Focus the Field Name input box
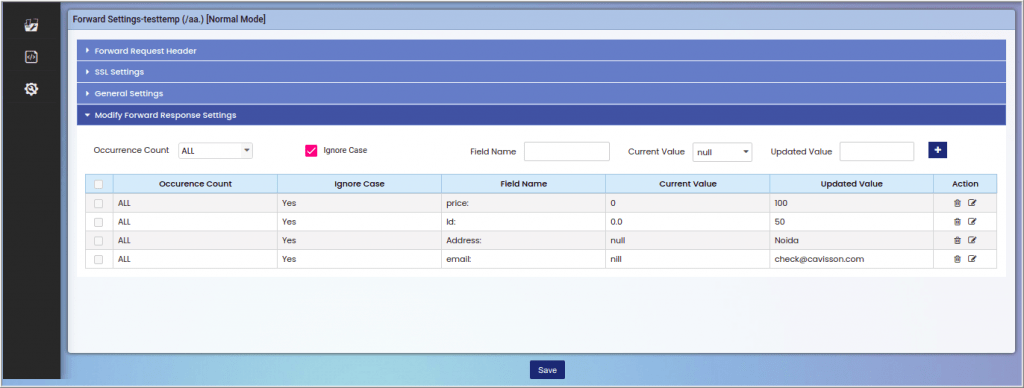Screen dimensions: 1024x388 point(567,152)
